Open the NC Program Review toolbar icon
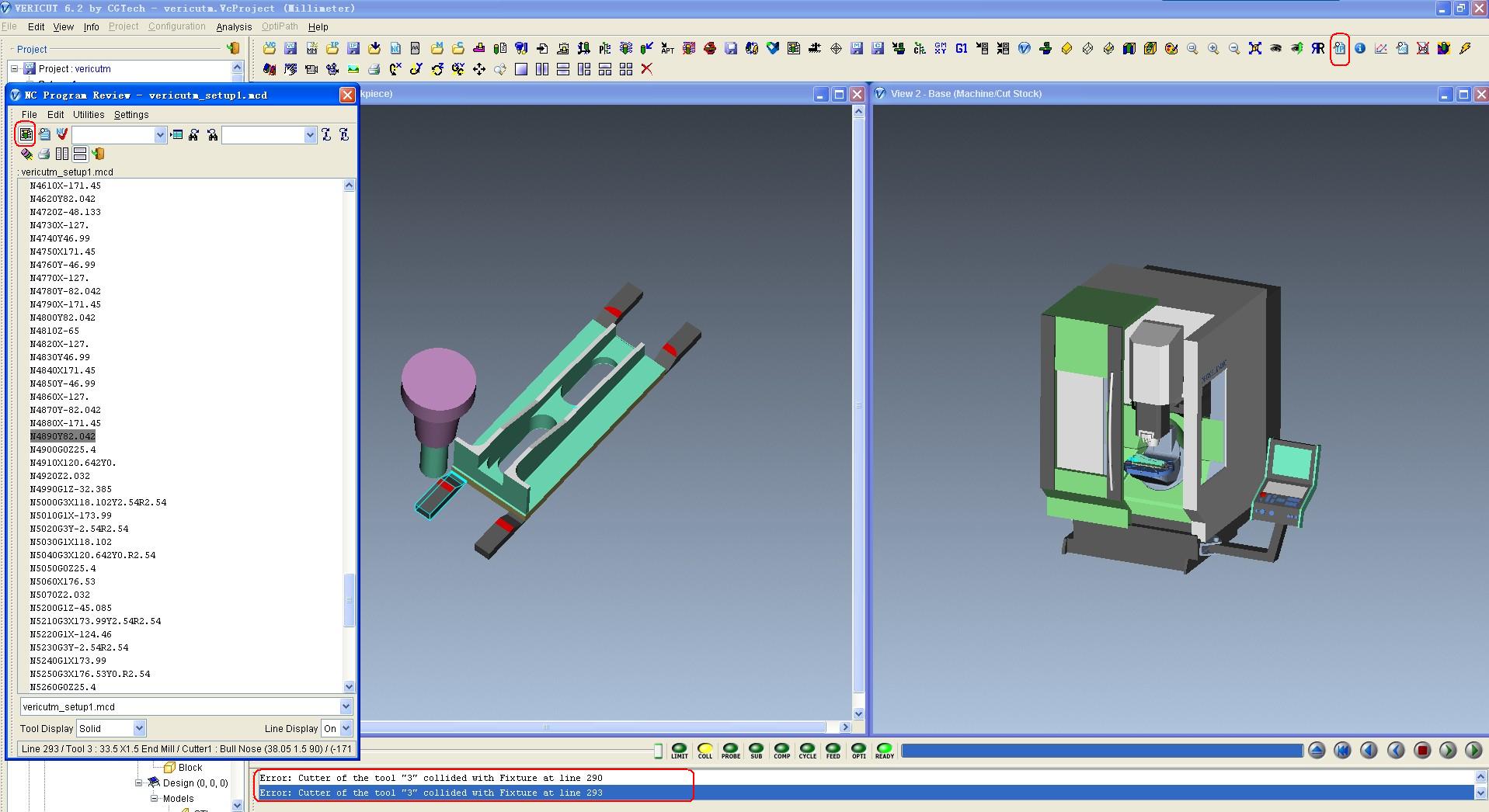The height and width of the screenshot is (812, 1489). point(1339,48)
